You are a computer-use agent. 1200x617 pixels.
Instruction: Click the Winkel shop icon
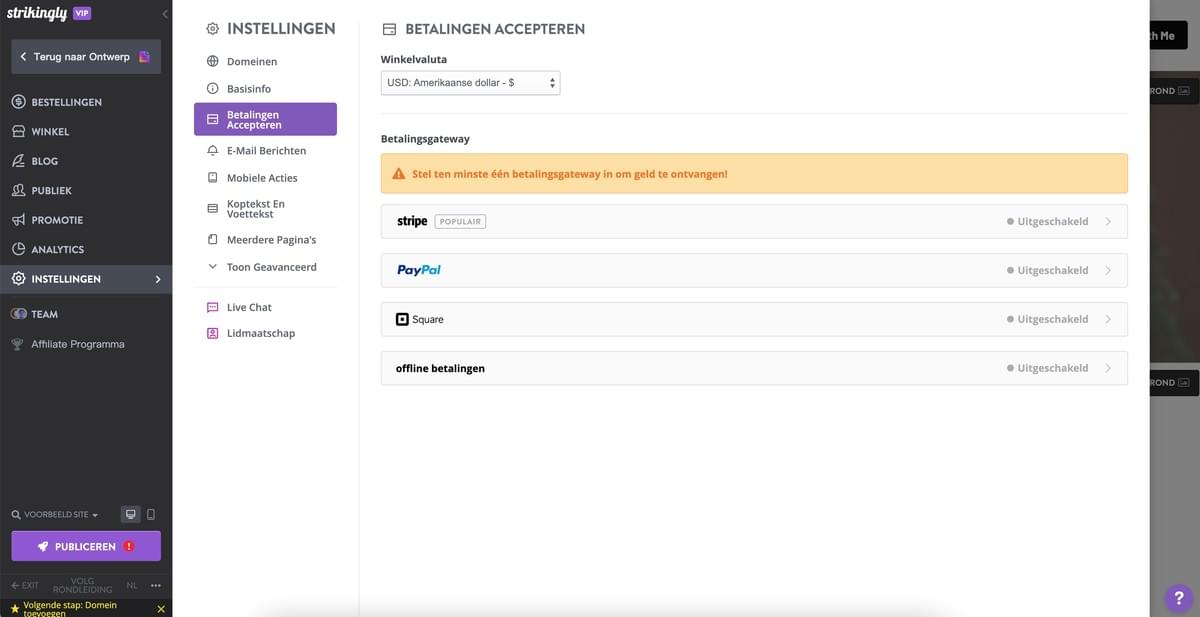click(x=18, y=131)
